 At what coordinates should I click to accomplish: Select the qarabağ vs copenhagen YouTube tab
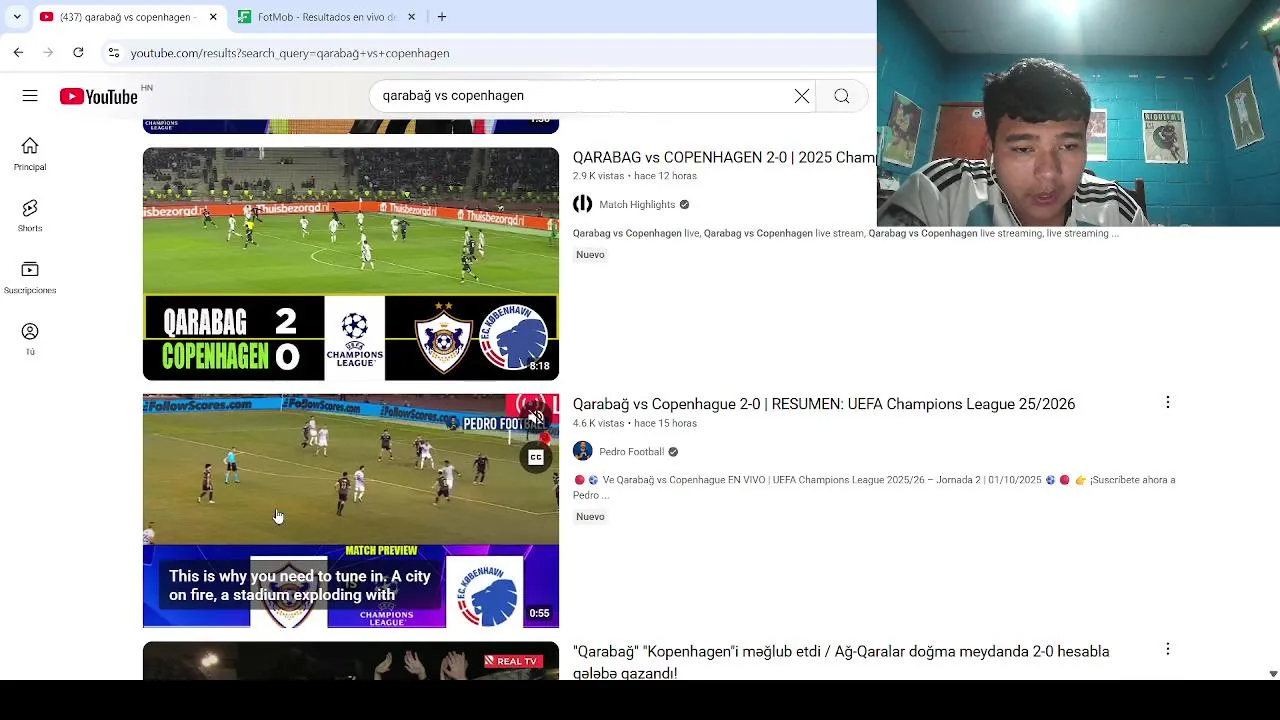129,17
